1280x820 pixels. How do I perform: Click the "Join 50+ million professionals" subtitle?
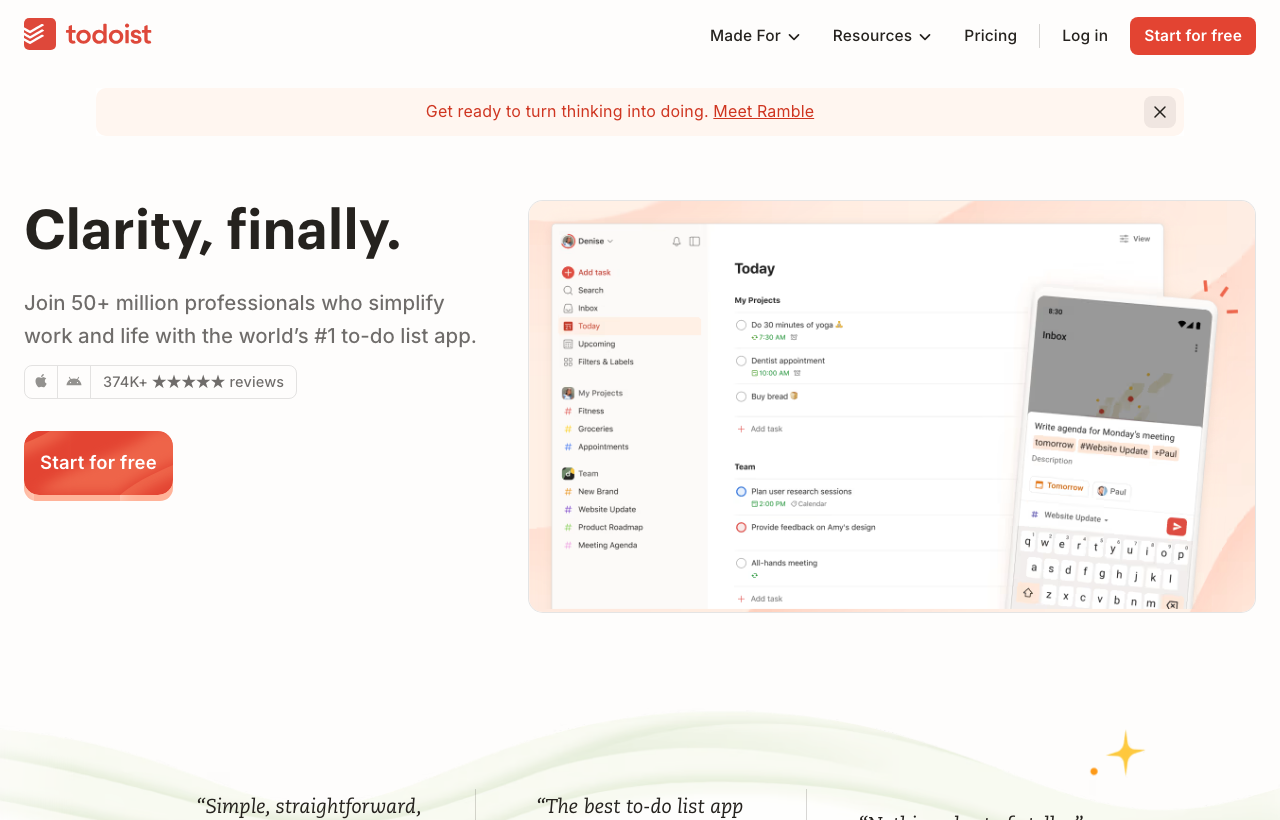tap(250, 319)
